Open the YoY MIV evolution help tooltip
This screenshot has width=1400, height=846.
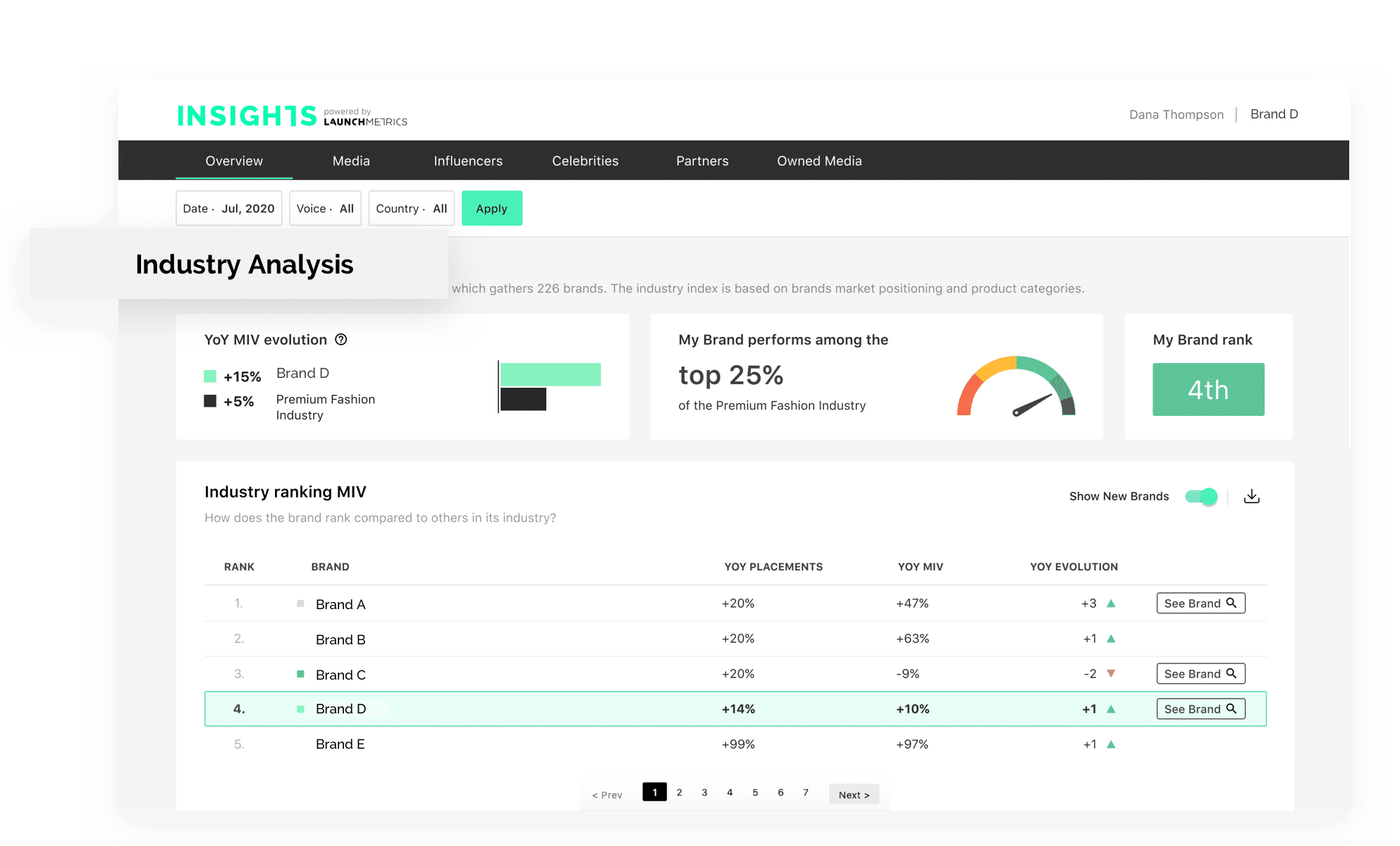tap(341, 339)
